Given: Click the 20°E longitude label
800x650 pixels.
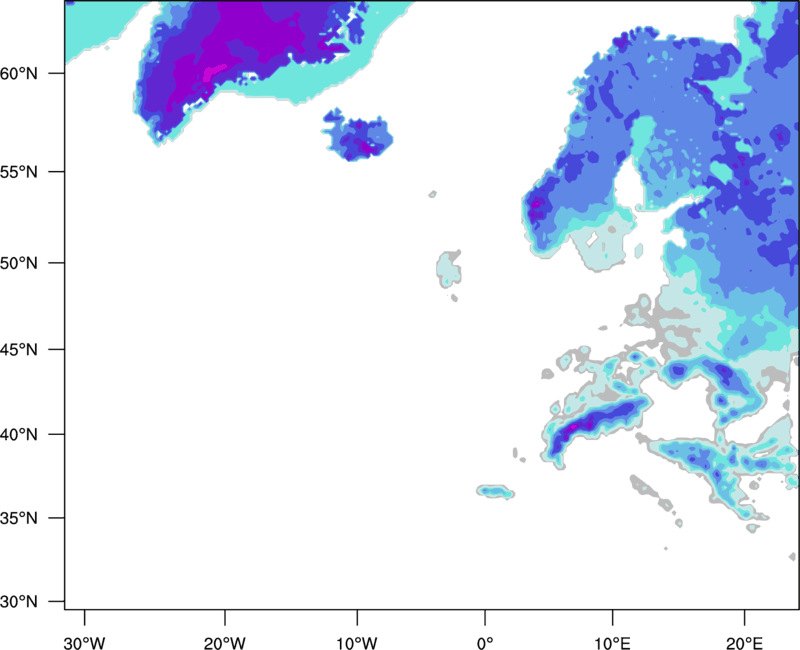Looking at the screenshot, I should [x=744, y=643].
